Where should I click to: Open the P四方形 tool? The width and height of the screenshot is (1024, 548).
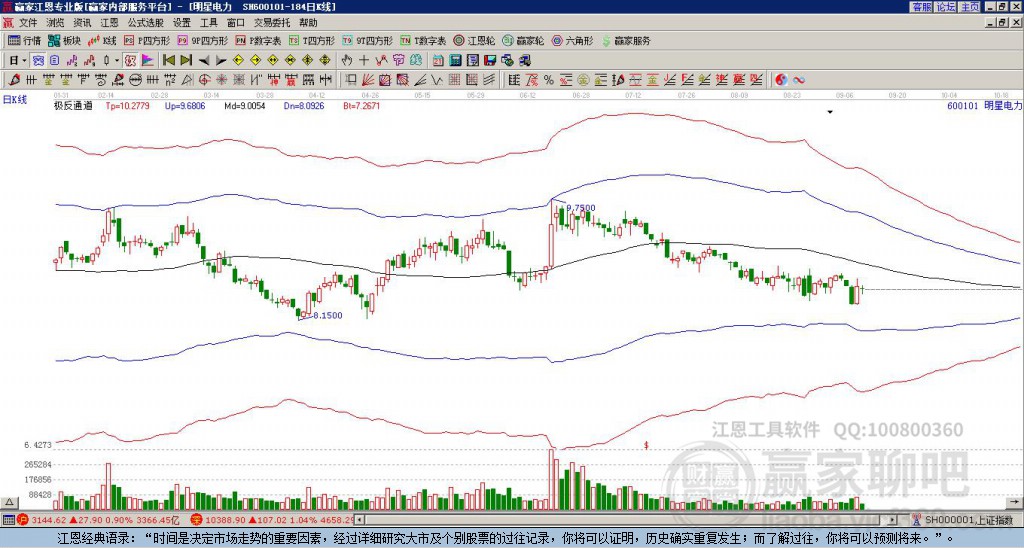pos(147,40)
